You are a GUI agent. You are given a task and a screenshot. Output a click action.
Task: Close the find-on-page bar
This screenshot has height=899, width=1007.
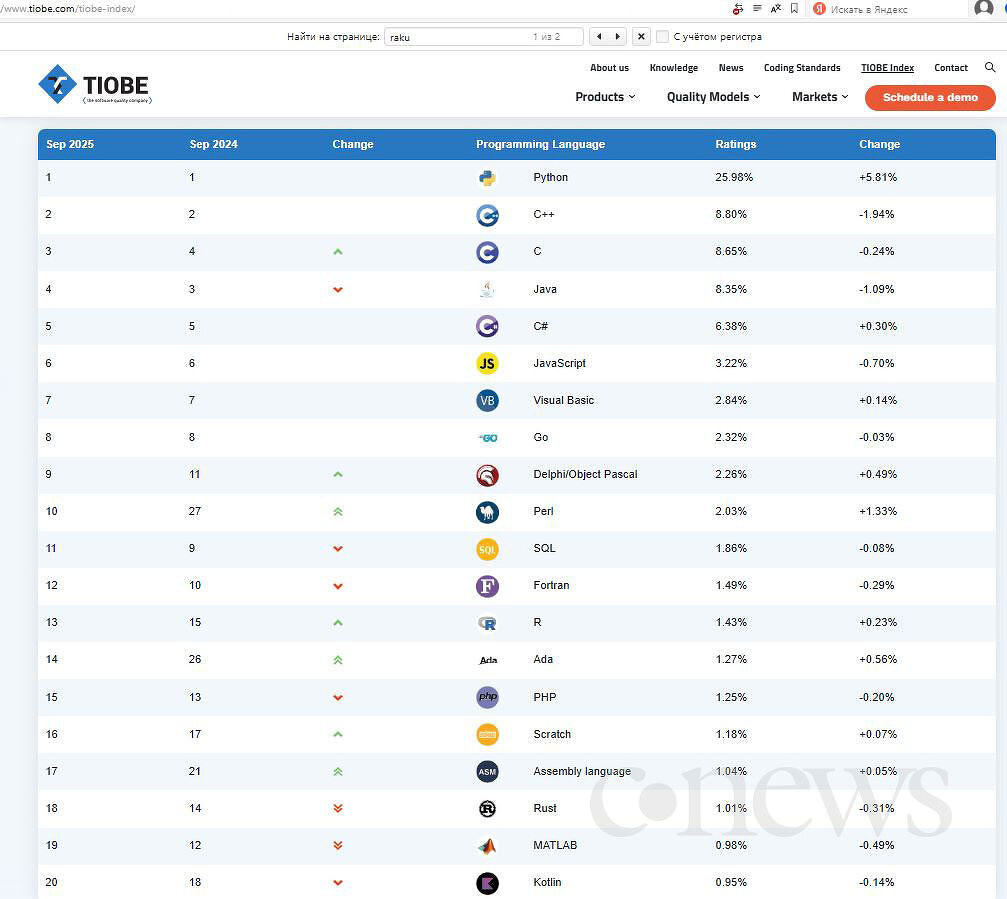(641, 37)
